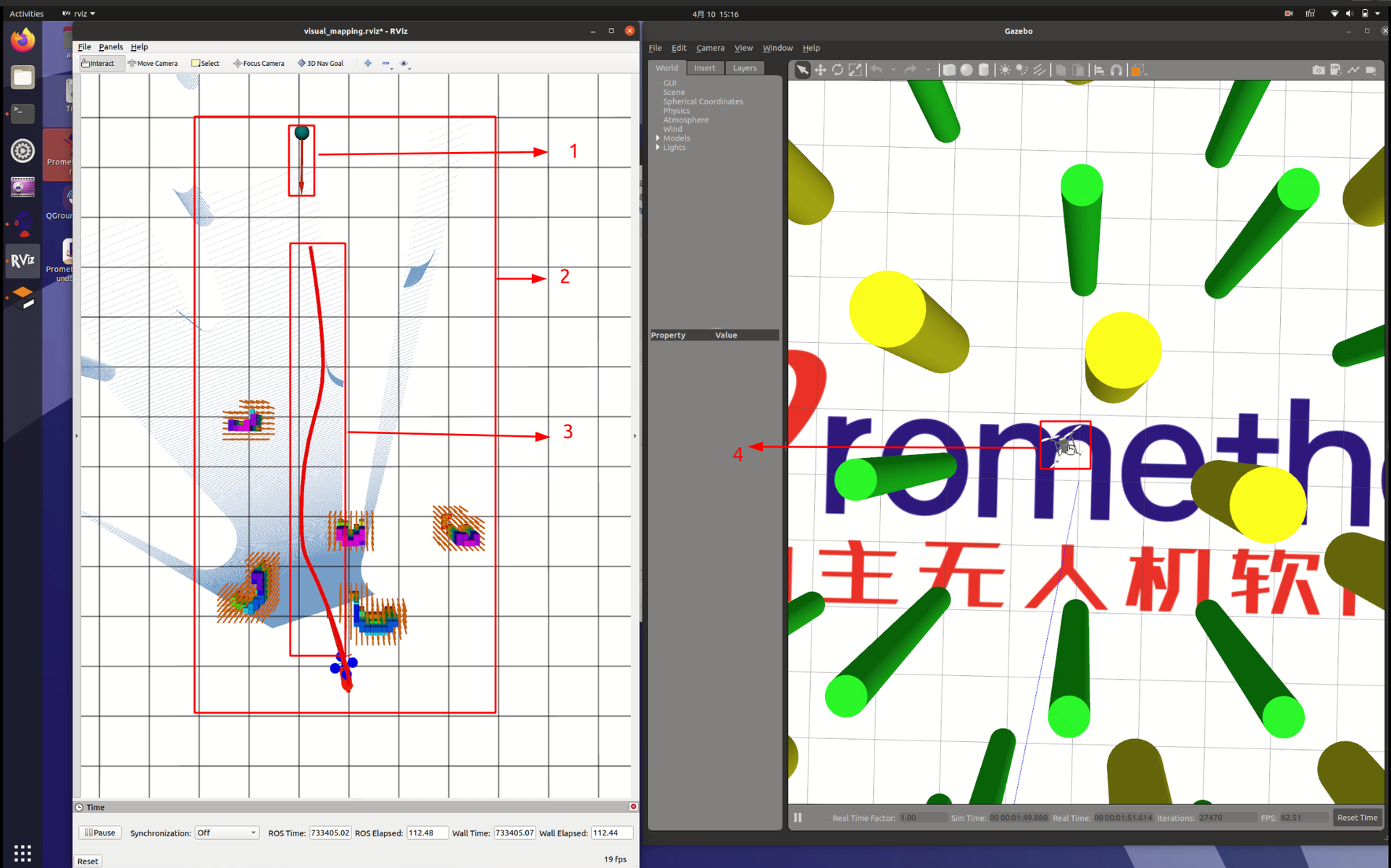Click the blue plus add-tool icon in RViz
The height and width of the screenshot is (868, 1391).
pyautogui.click(x=368, y=63)
